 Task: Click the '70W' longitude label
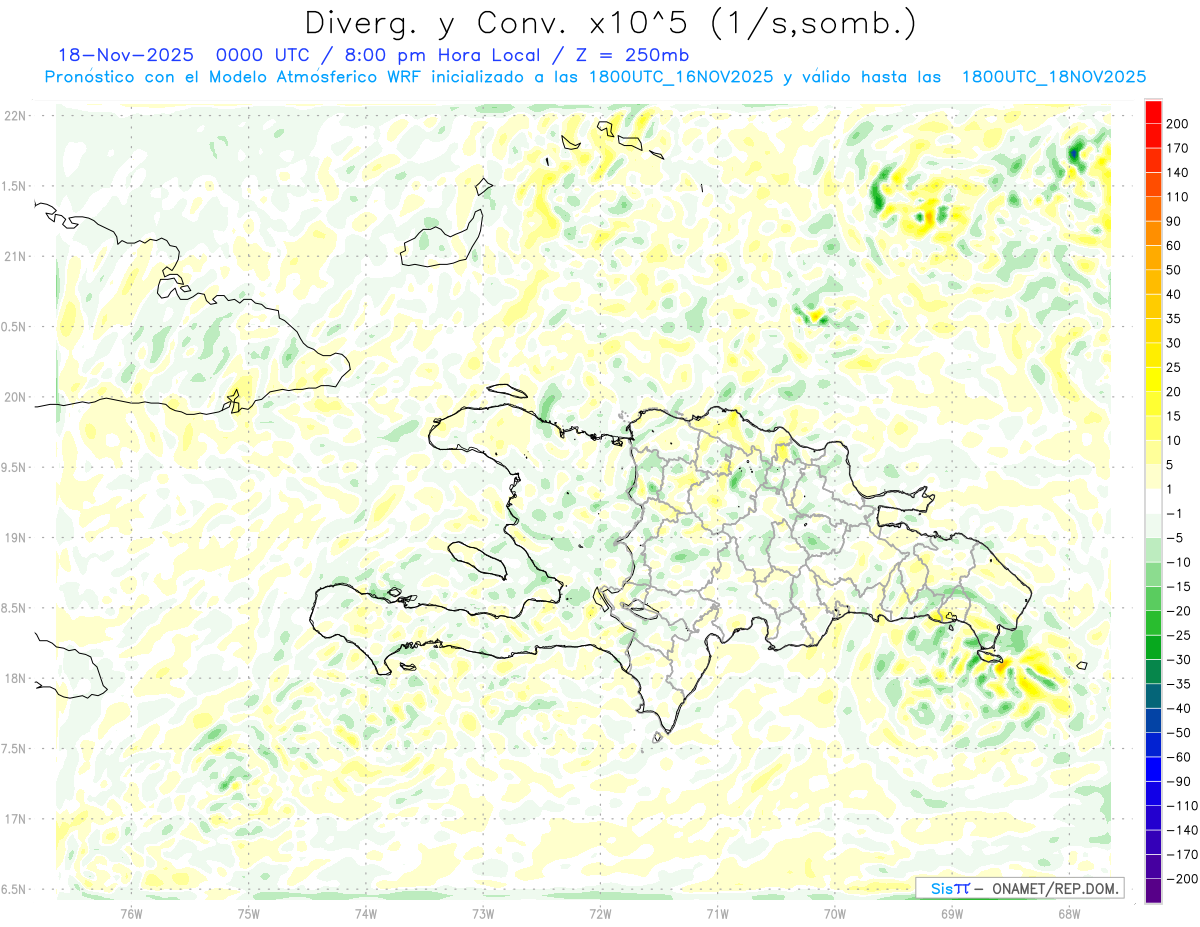pyautogui.click(x=835, y=914)
